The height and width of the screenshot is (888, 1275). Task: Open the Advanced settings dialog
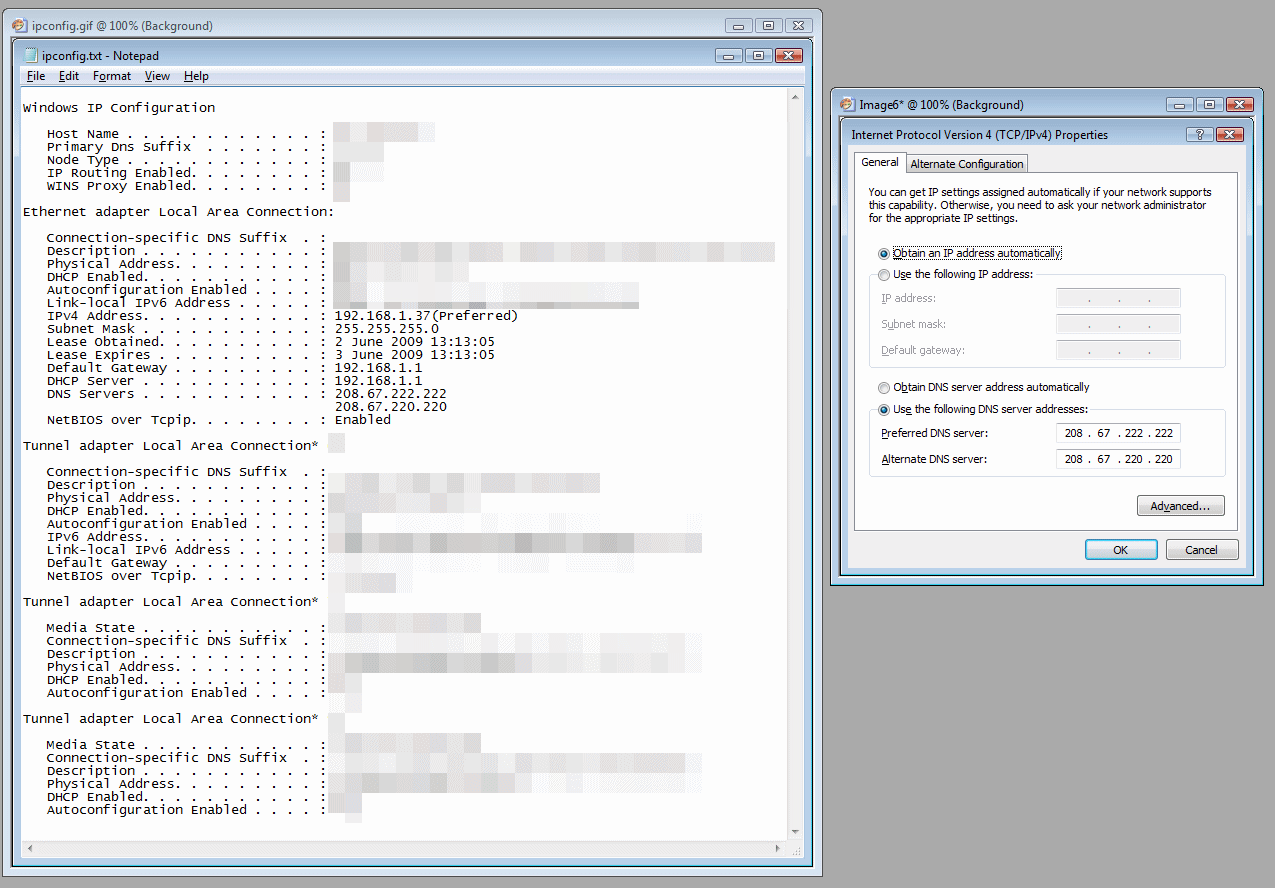pyautogui.click(x=1180, y=507)
